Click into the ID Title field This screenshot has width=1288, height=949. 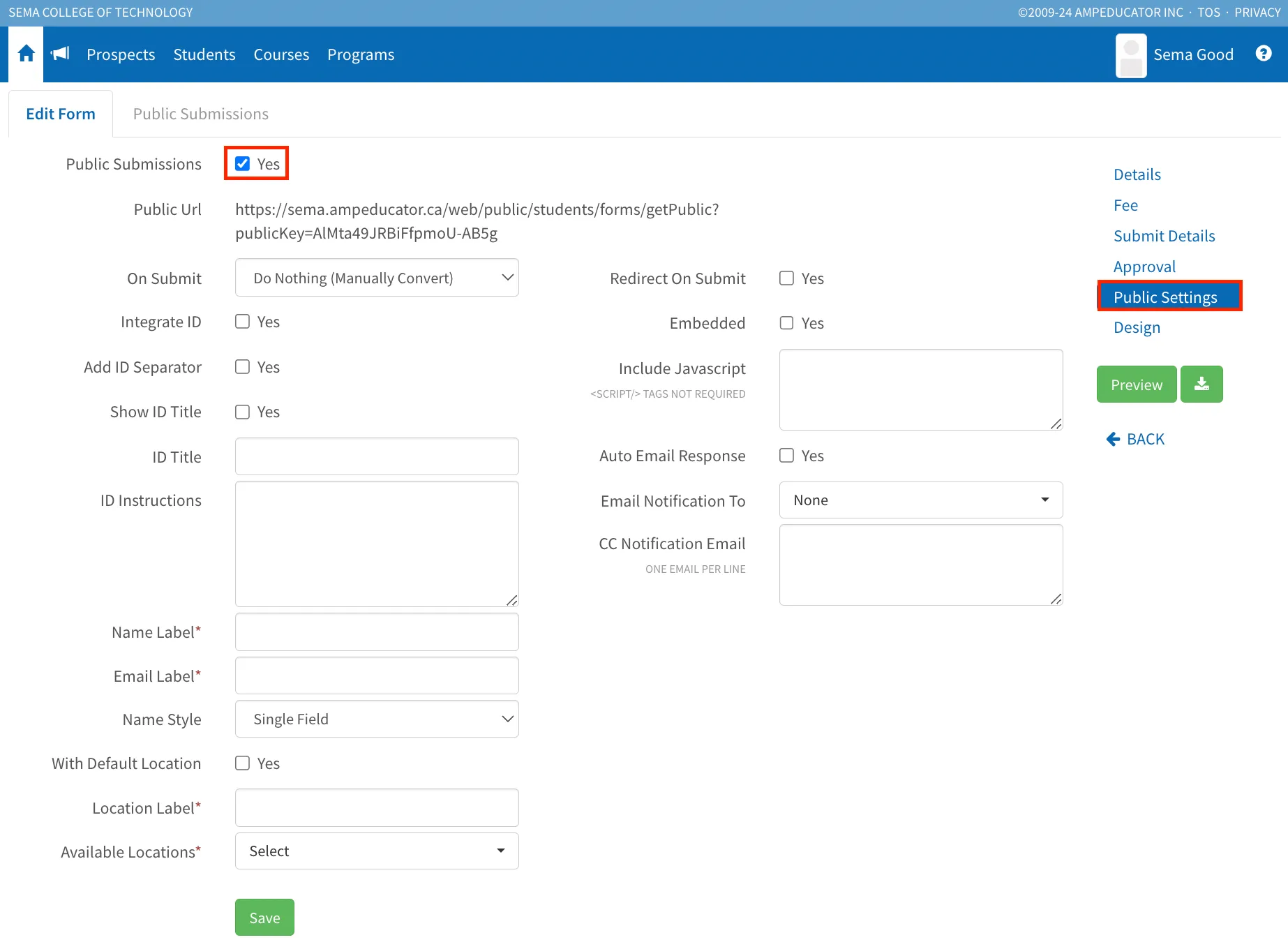point(377,456)
